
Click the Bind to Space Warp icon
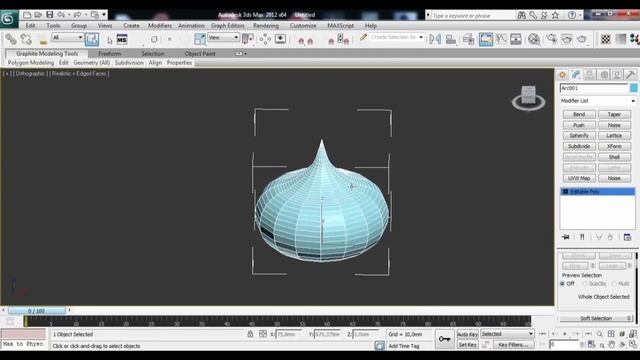(43, 40)
